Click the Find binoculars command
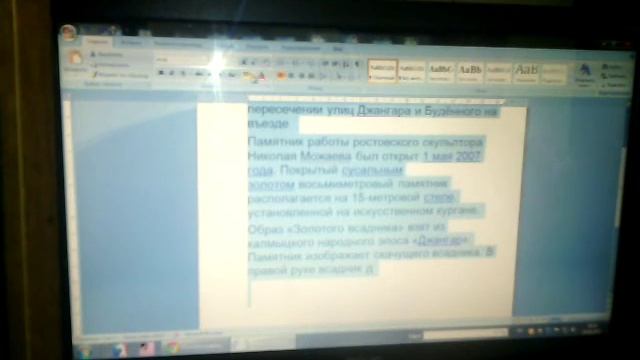The width and height of the screenshot is (640, 360). point(613,67)
